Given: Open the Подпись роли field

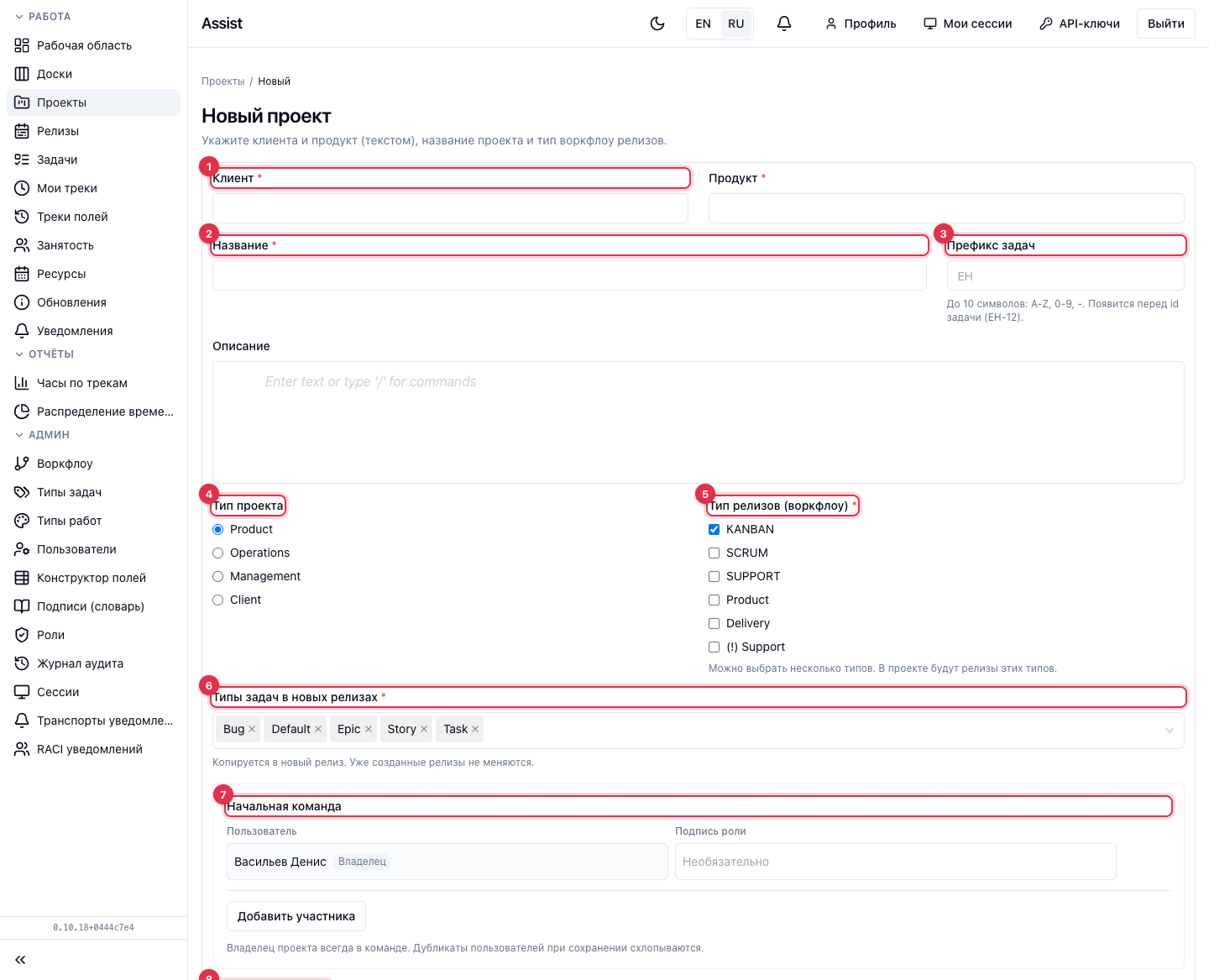Looking at the screenshot, I should click(x=896, y=862).
